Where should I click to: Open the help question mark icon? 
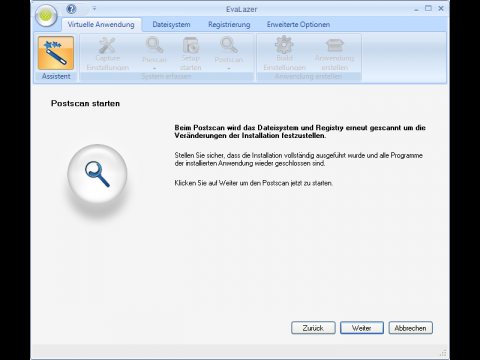click(71, 9)
